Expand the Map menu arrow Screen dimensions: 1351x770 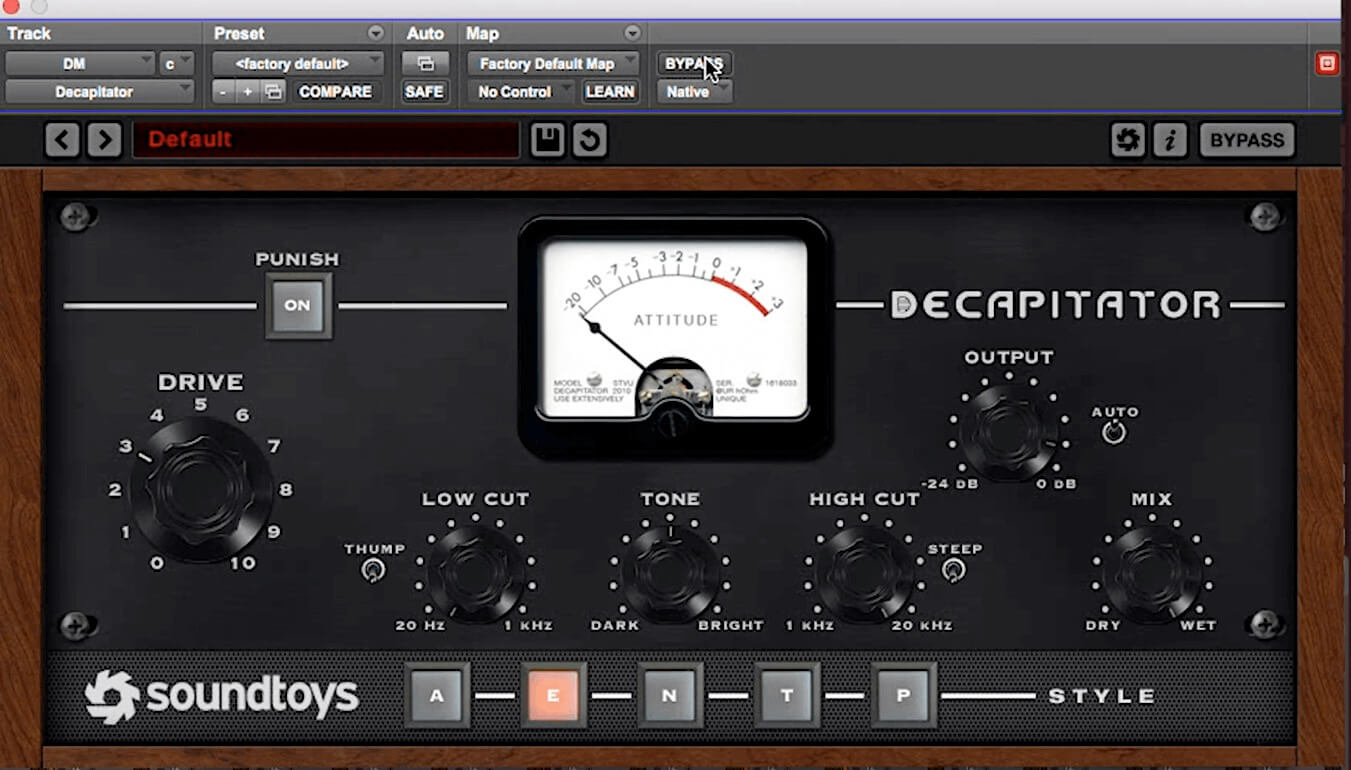click(x=632, y=33)
